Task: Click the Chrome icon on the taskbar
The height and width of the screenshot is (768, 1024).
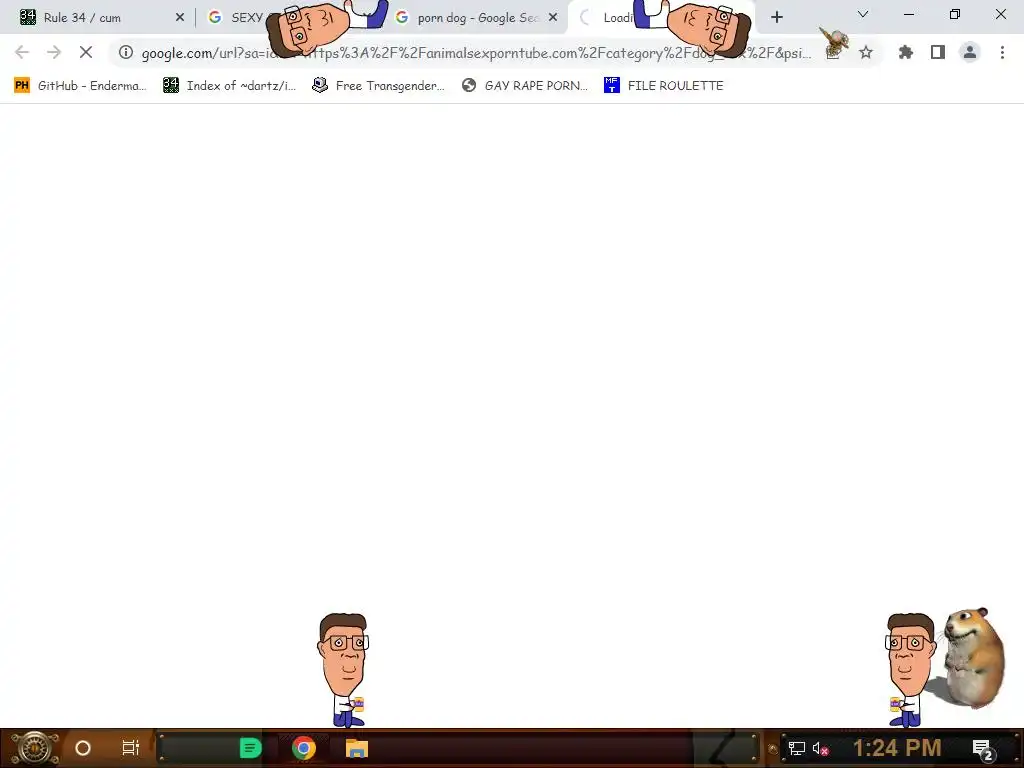Action: tap(303, 748)
